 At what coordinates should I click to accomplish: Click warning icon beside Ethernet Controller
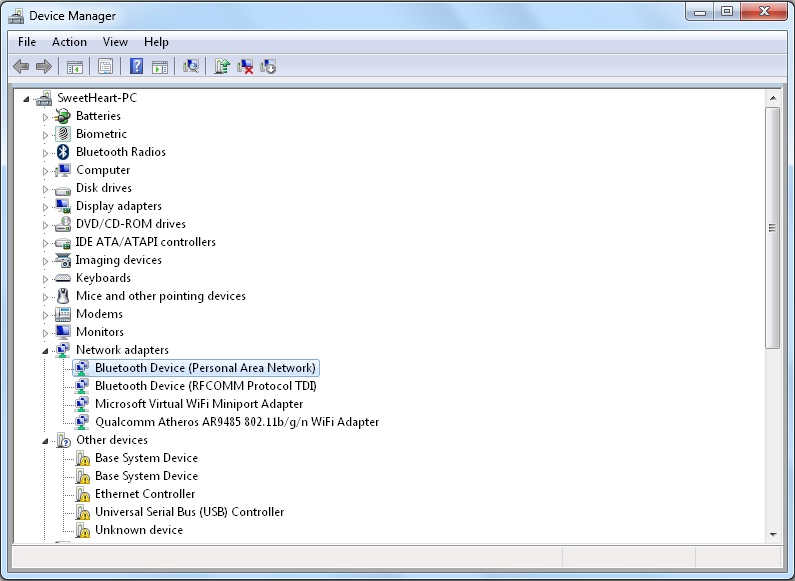point(83,494)
